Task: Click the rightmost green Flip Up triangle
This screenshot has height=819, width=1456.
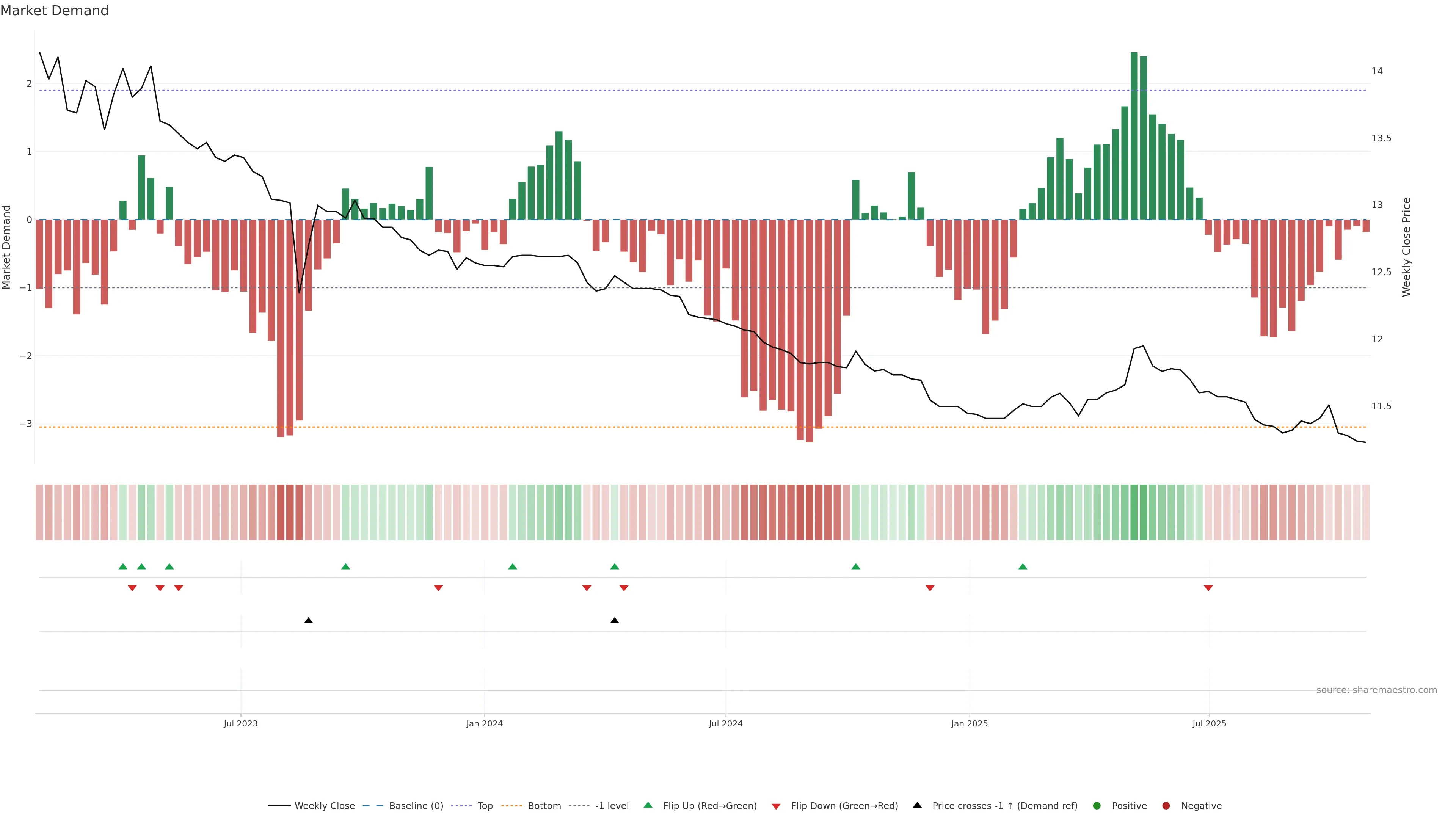Action: [x=1023, y=566]
